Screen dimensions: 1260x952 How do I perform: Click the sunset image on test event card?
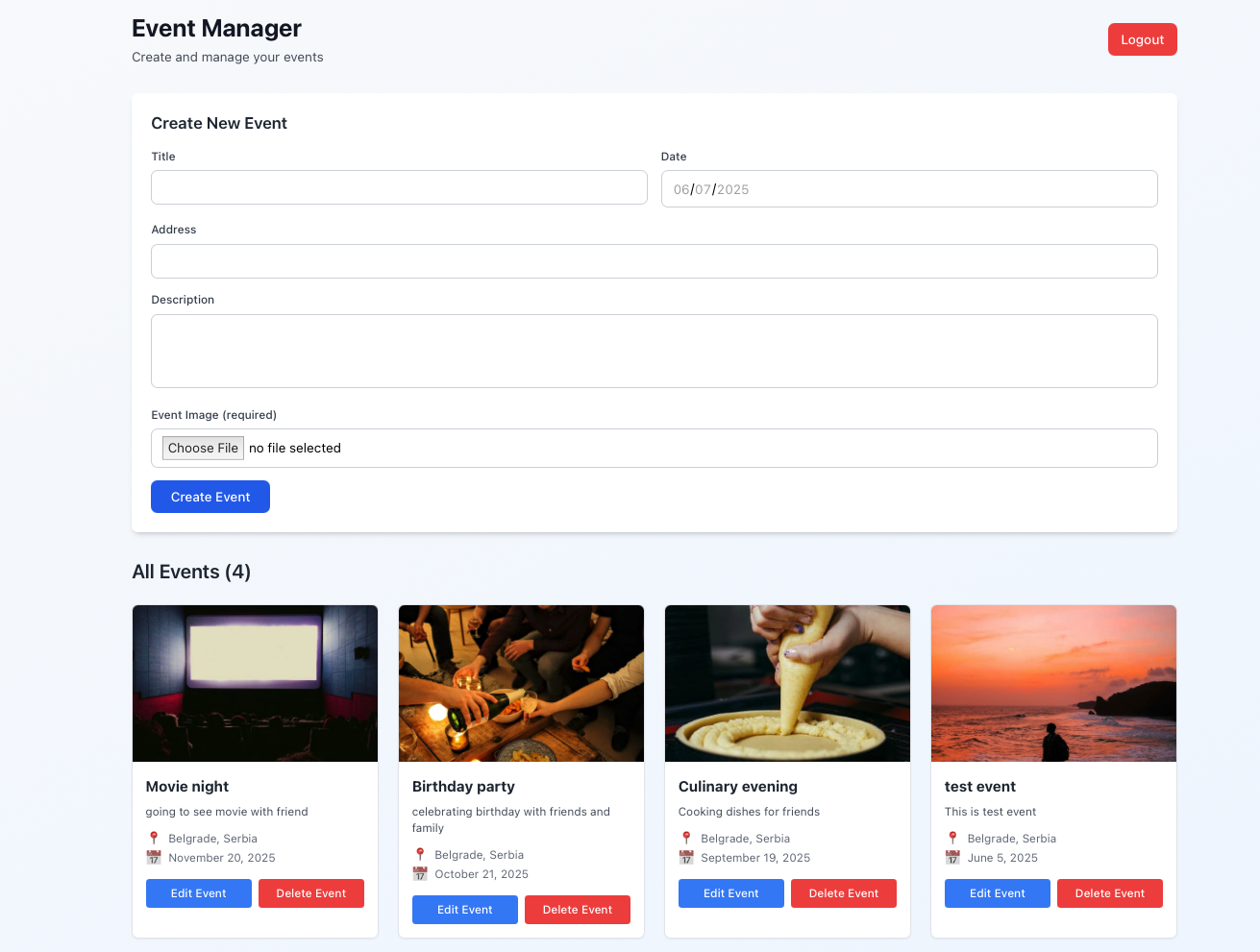point(1053,683)
